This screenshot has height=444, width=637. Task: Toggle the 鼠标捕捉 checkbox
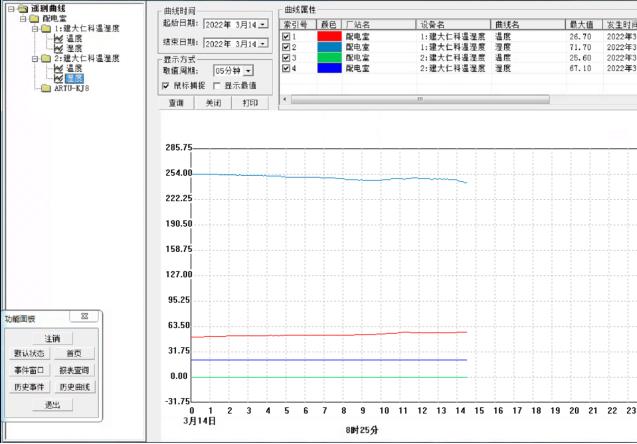click(x=166, y=86)
